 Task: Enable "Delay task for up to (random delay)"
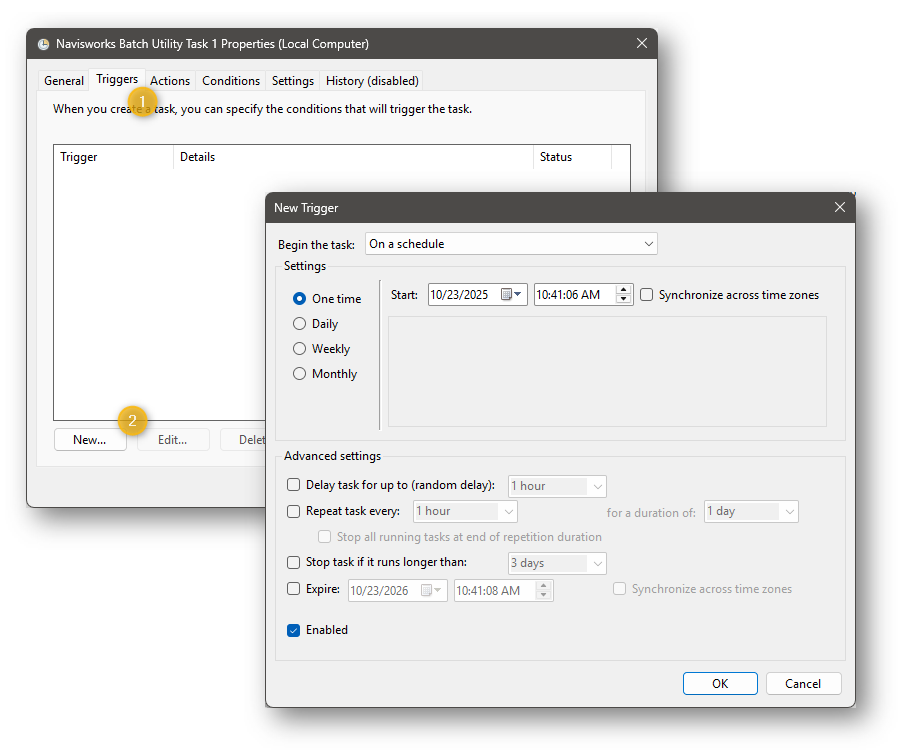(293, 485)
